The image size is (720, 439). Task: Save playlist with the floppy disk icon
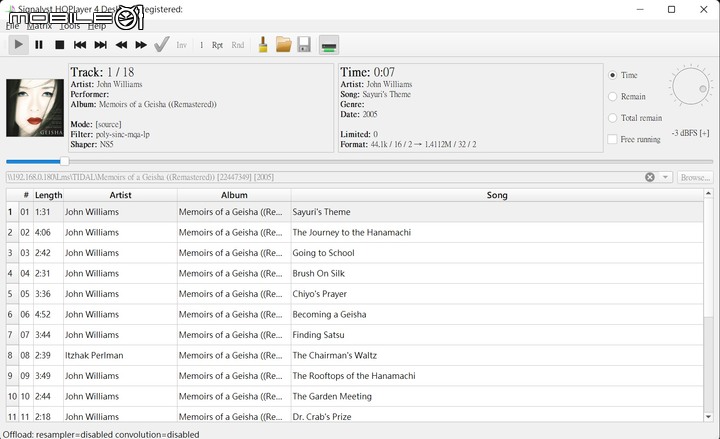pyautogui.click(x=304, y=45)
